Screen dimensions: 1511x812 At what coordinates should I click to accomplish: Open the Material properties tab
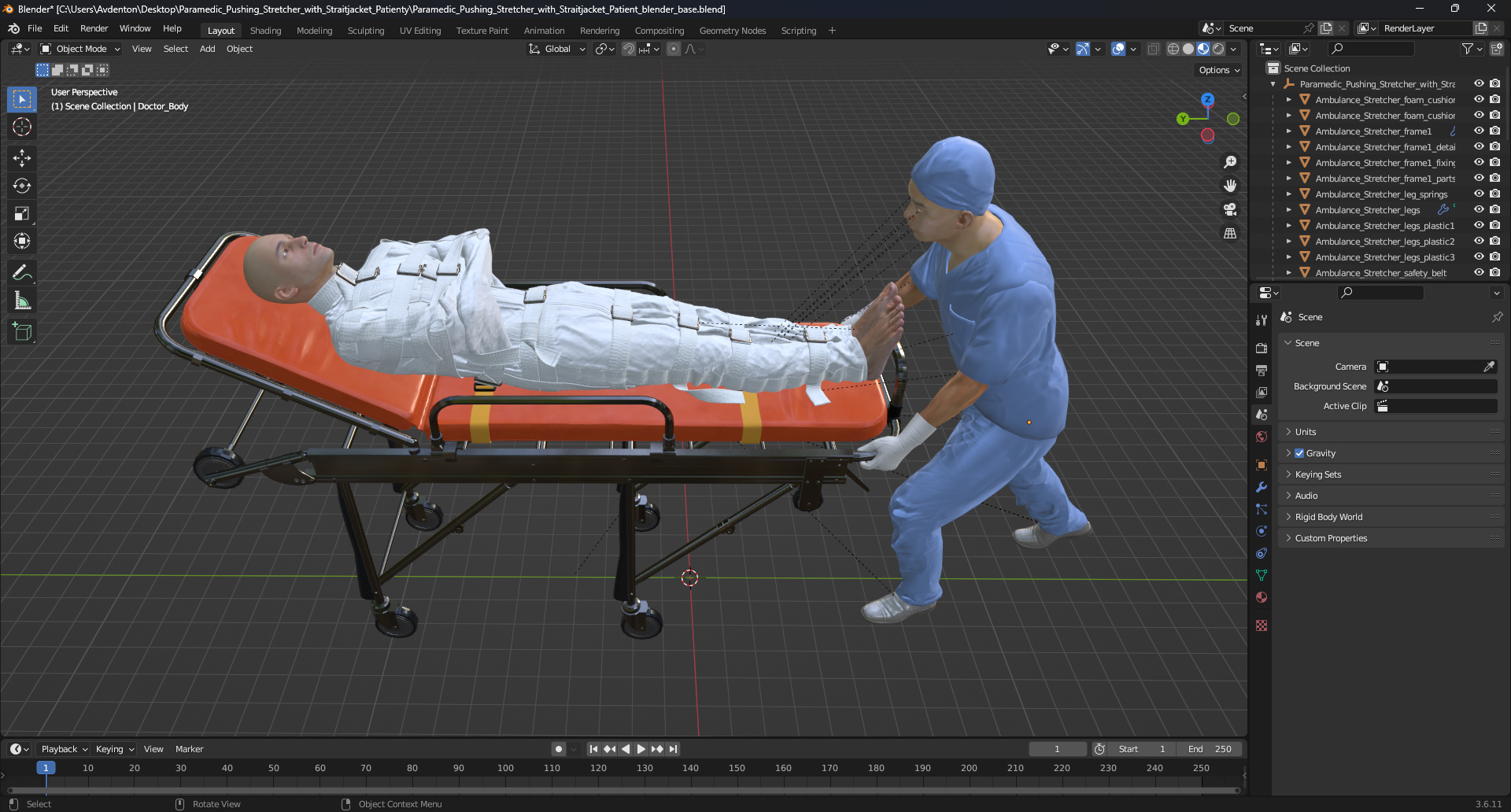1262,597
